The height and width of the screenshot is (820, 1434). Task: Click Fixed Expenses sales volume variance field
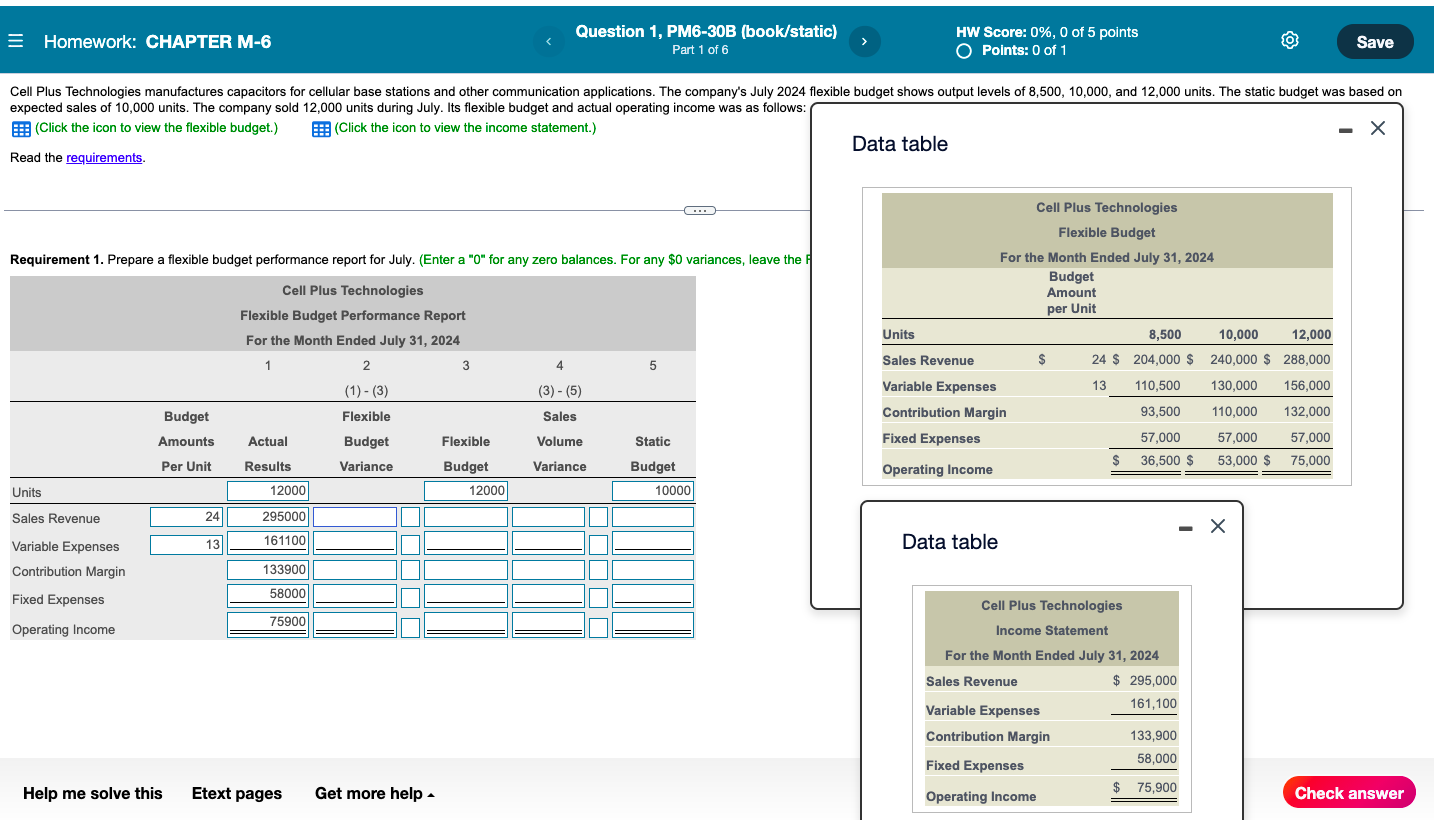548,596
